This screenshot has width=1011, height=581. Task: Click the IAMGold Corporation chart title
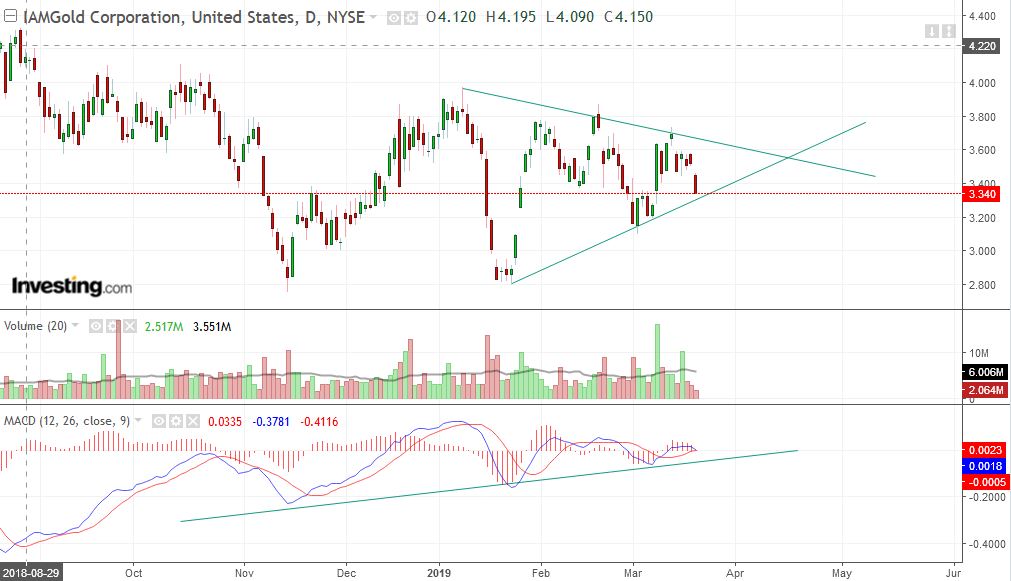pyautogui.click(x=194, y=17)
